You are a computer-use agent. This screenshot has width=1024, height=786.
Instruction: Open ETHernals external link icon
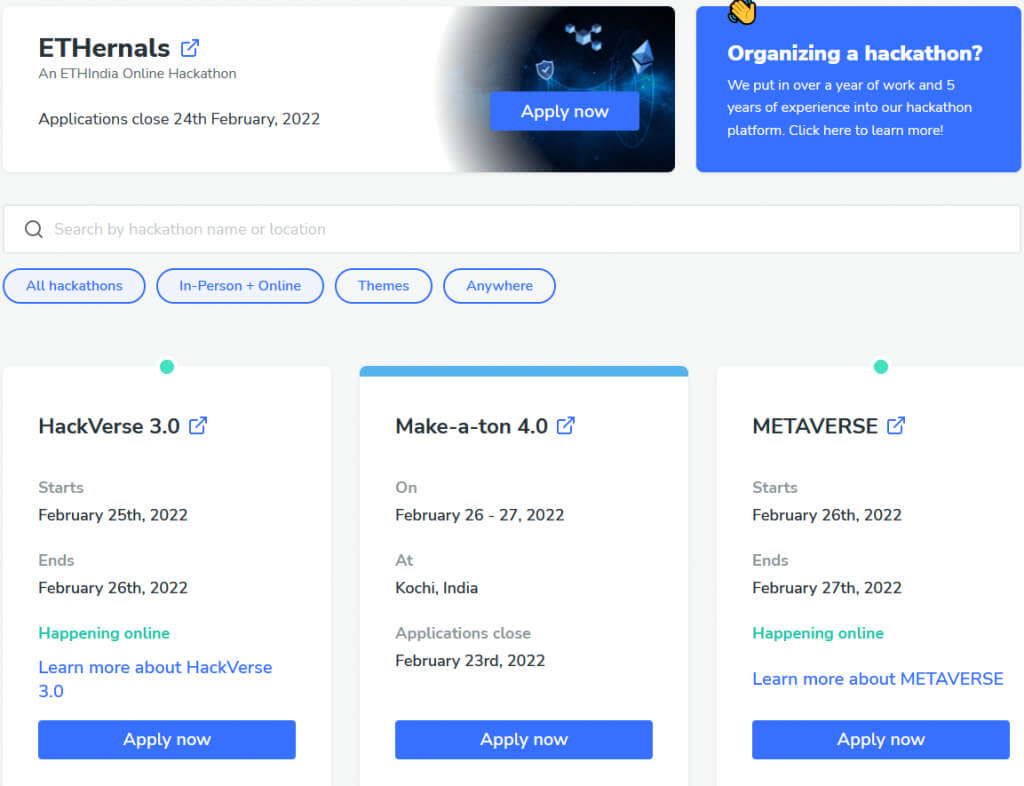[x=190, y=48]
